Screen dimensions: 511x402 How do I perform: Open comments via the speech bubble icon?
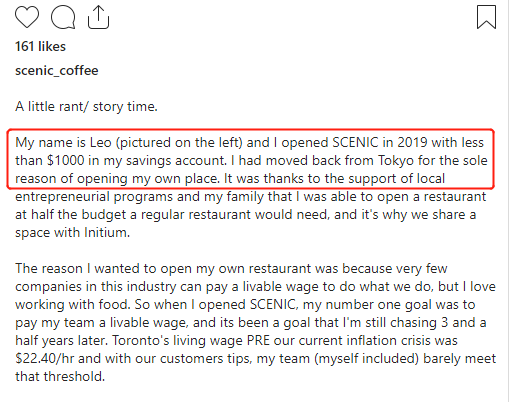tap(63, 17)
